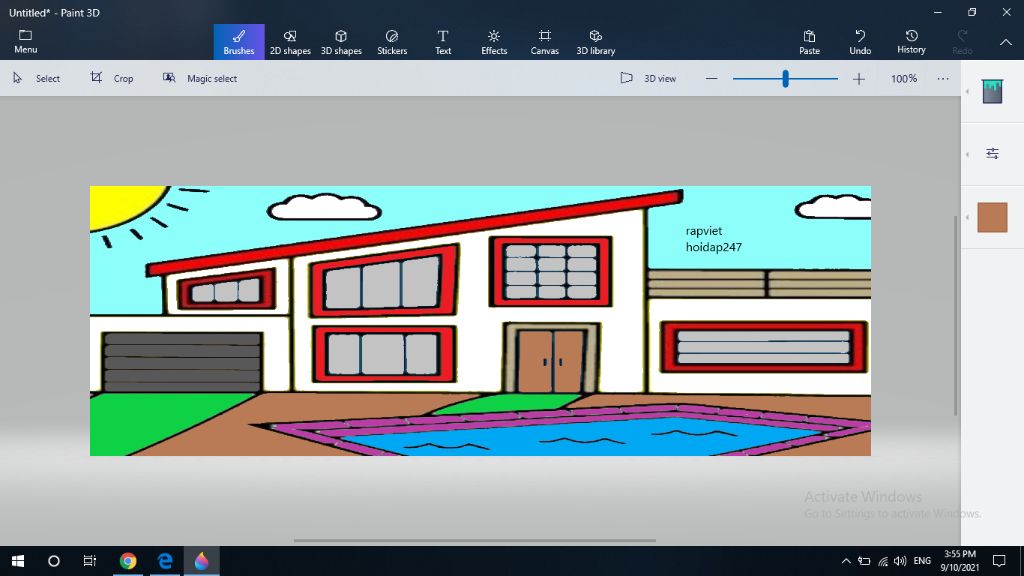
Task: Open the Canvas tab
Action: coord(545,42)
